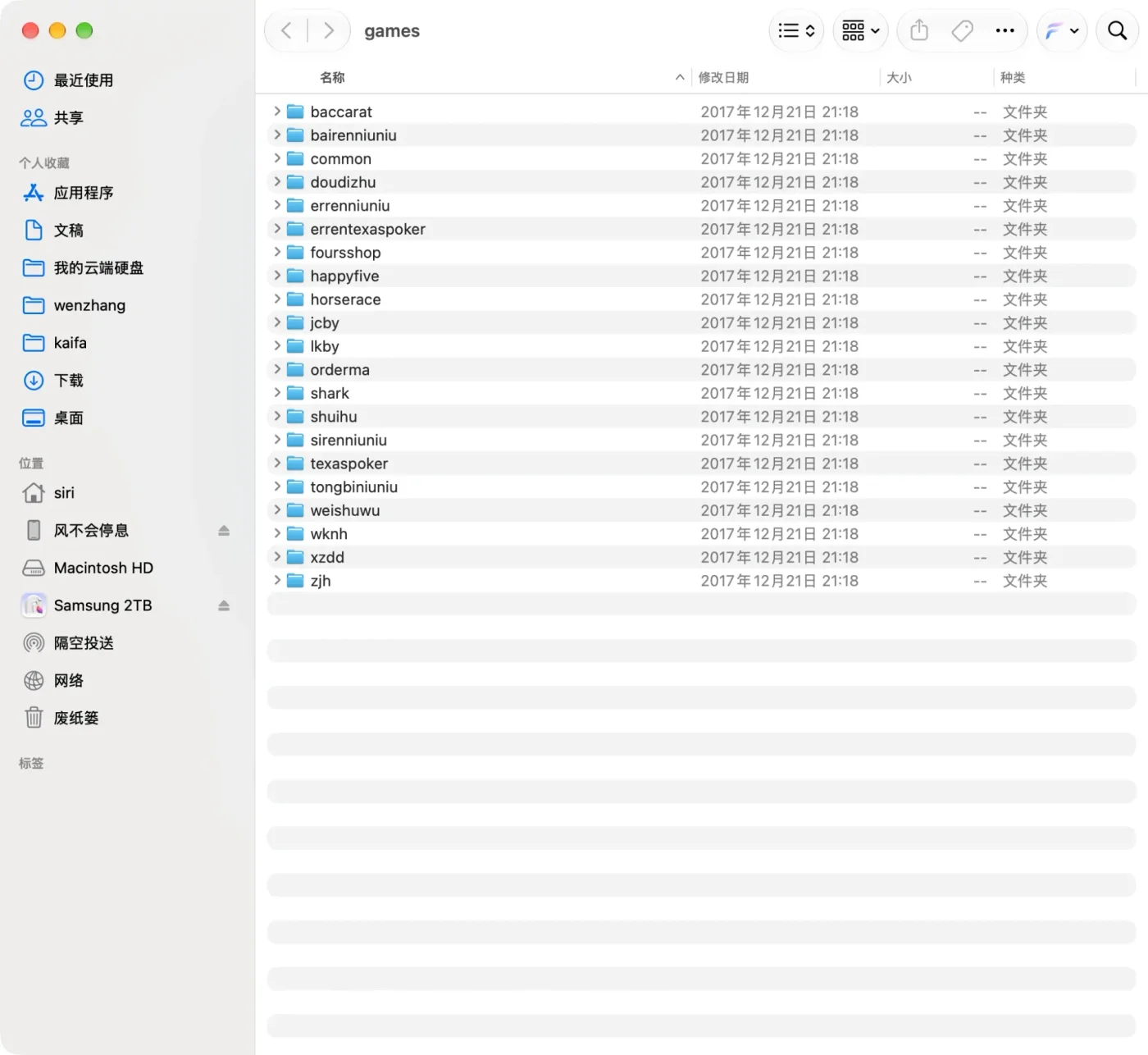Select the jcby folder name

(325, 323)
